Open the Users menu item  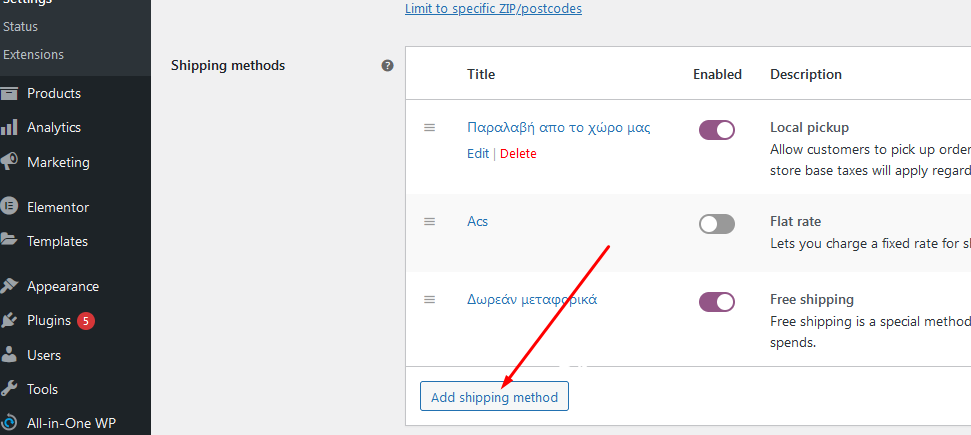(x=43, y=355)
